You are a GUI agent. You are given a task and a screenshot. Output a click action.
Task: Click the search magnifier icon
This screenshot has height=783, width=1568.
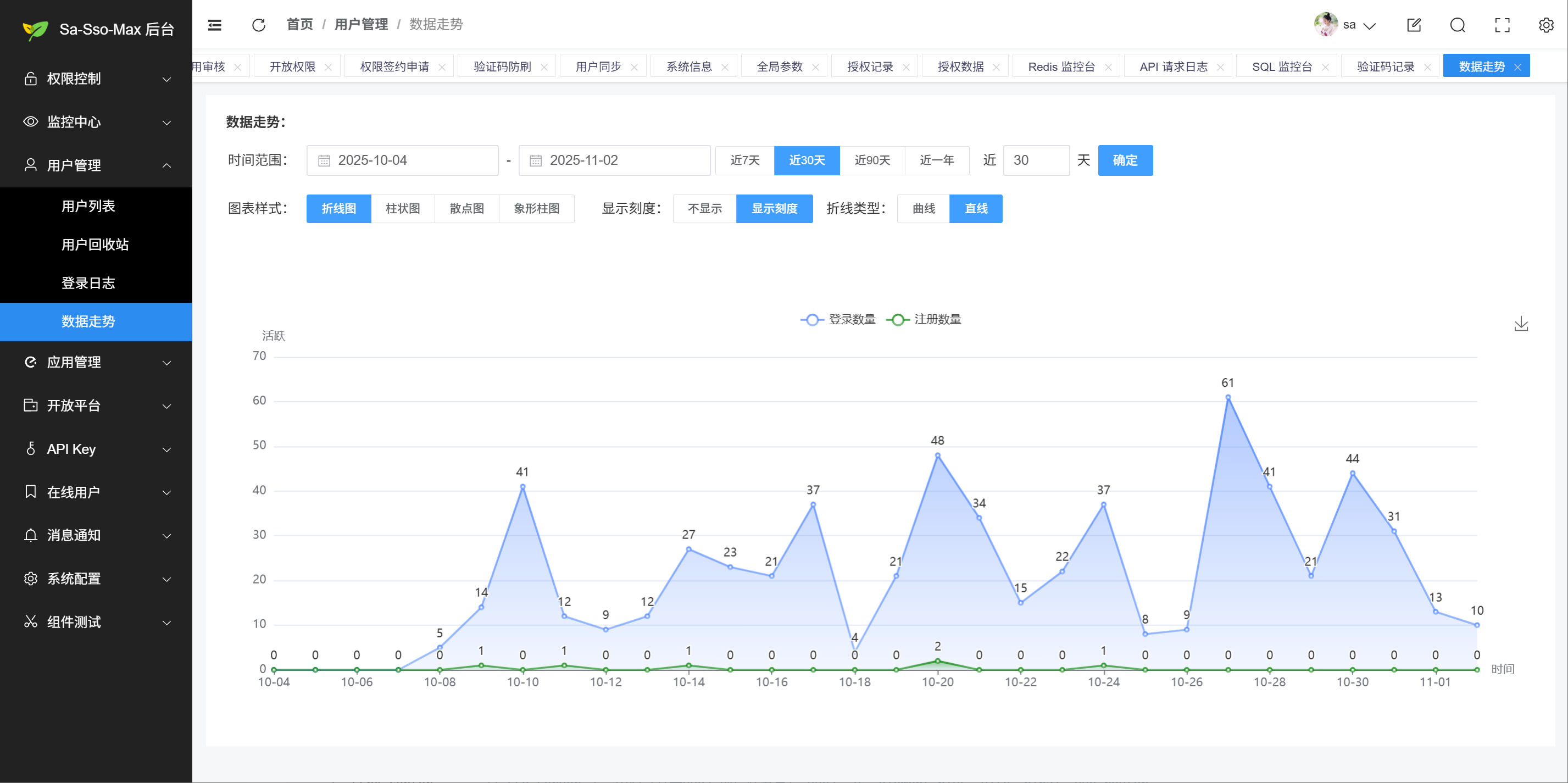click(x=1457, y=25)
